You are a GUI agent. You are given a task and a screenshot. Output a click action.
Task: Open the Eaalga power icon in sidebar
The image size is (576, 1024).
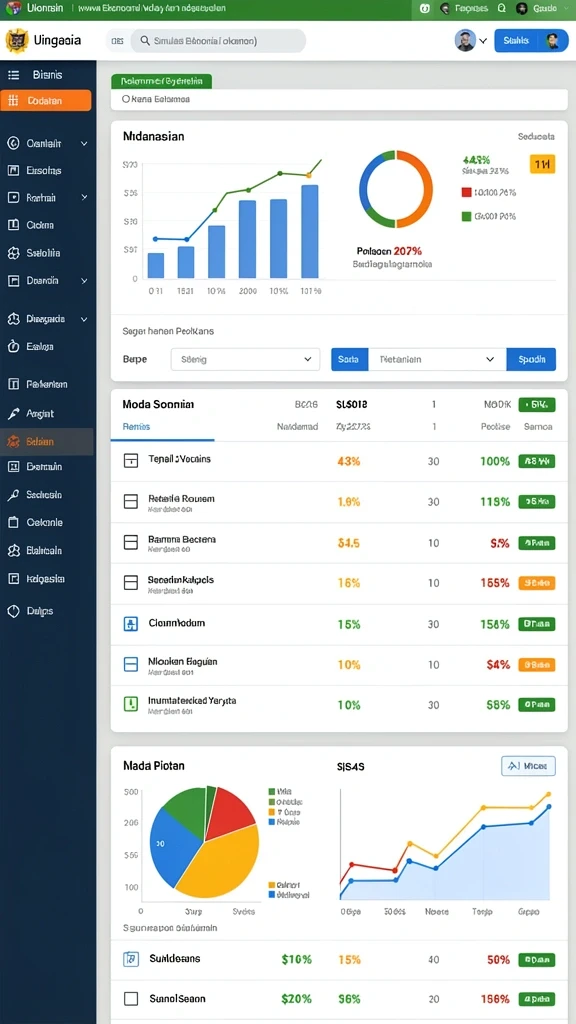[13, 347]
